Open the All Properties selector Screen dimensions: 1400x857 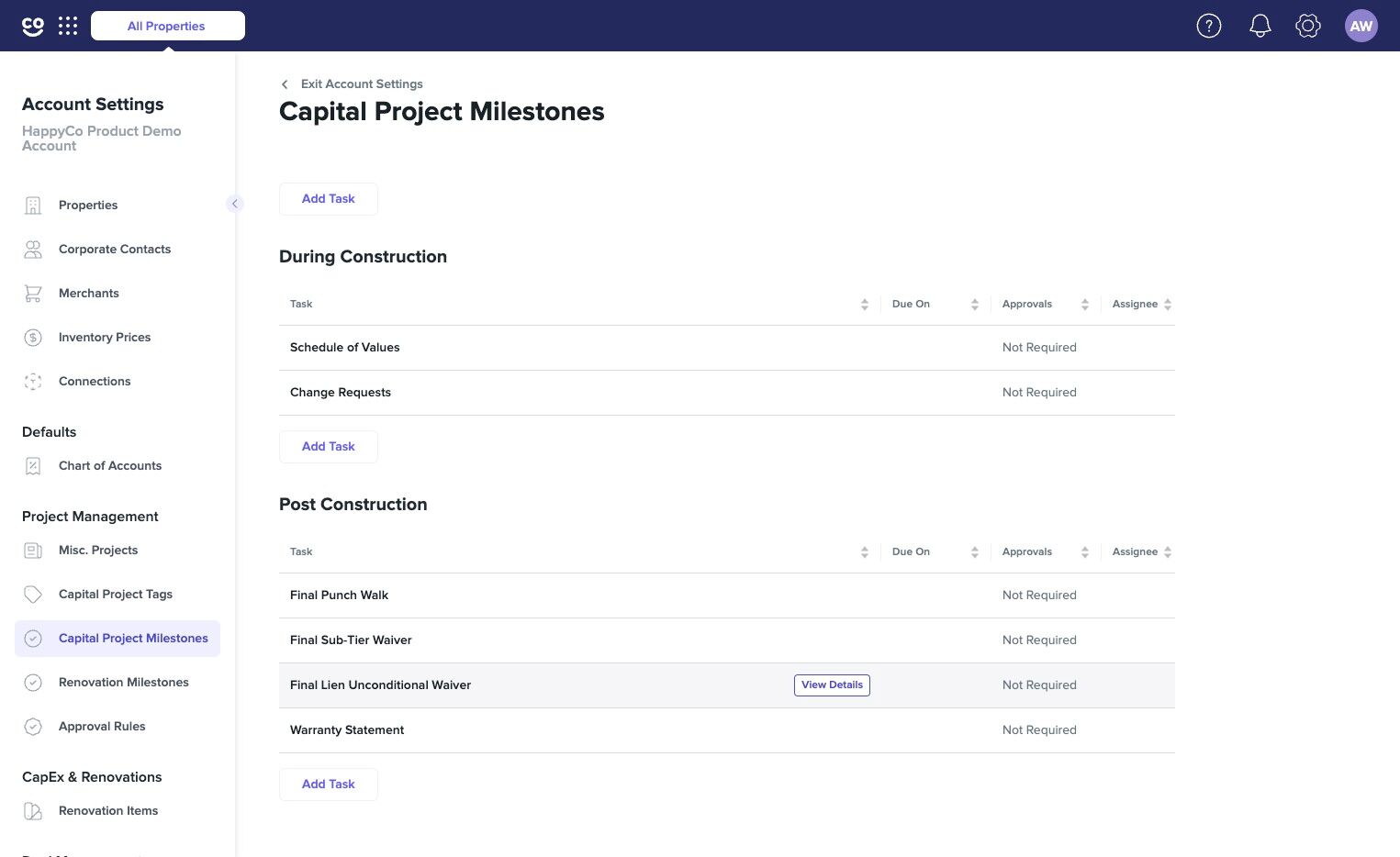(168, 26)
